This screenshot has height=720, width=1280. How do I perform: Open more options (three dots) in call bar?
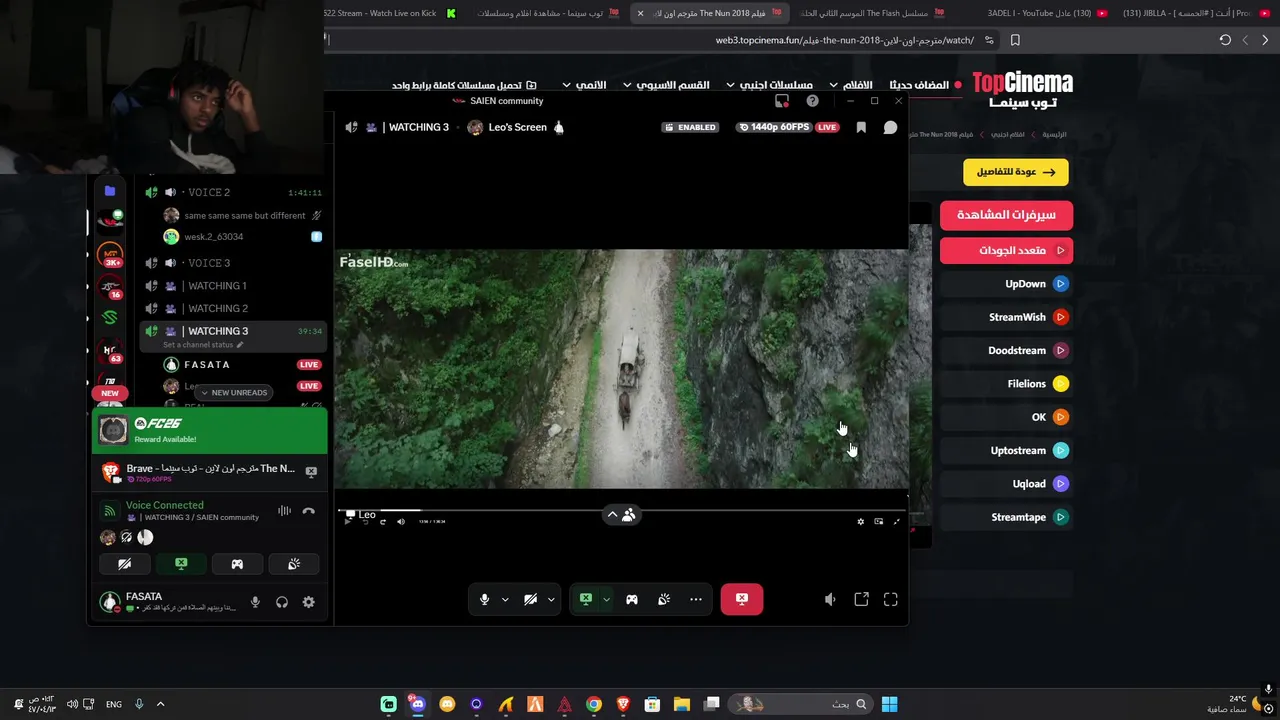[x=696, y=599]
